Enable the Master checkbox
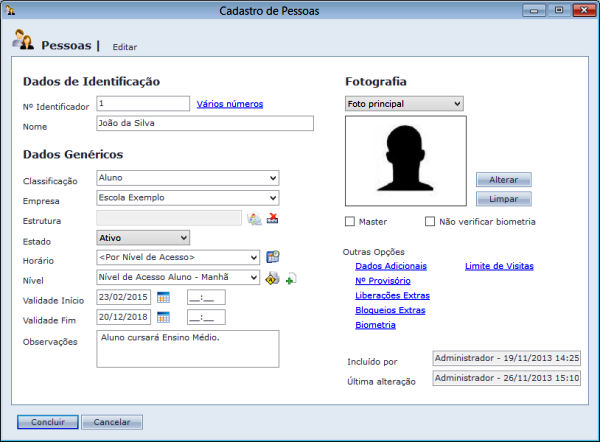The height and width of the screenshot is (442, 600). click(350, 221)
